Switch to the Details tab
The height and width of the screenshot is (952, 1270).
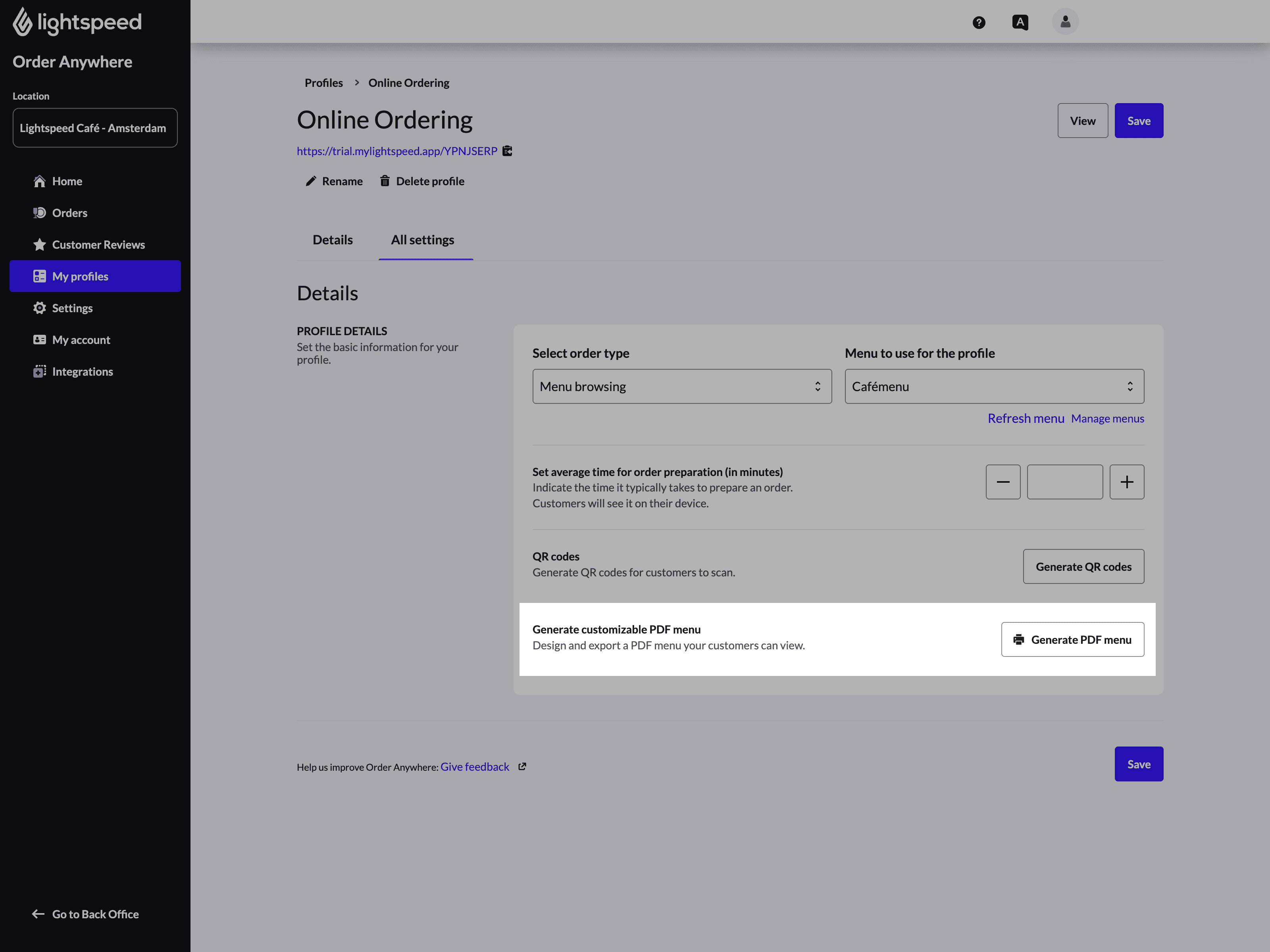333,240
